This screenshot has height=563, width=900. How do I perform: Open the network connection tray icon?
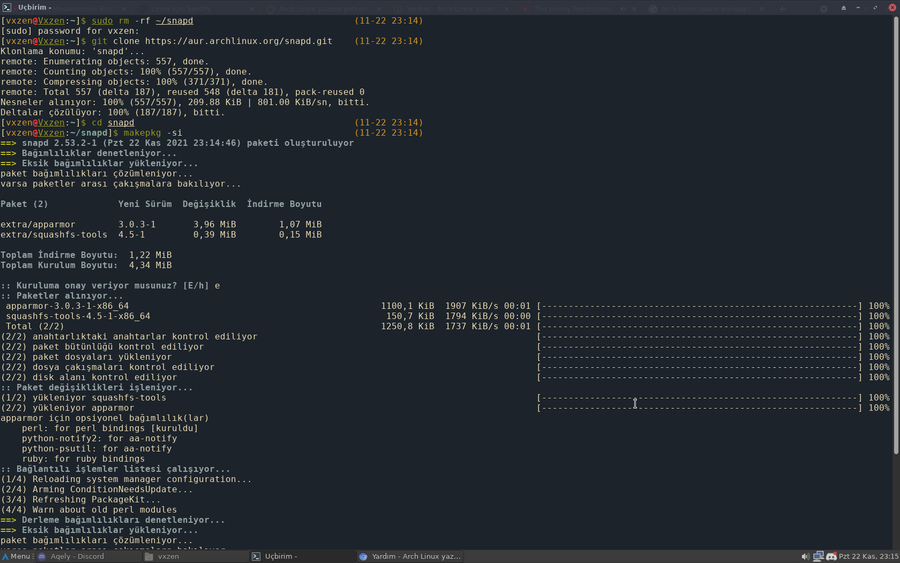[818, 556]
